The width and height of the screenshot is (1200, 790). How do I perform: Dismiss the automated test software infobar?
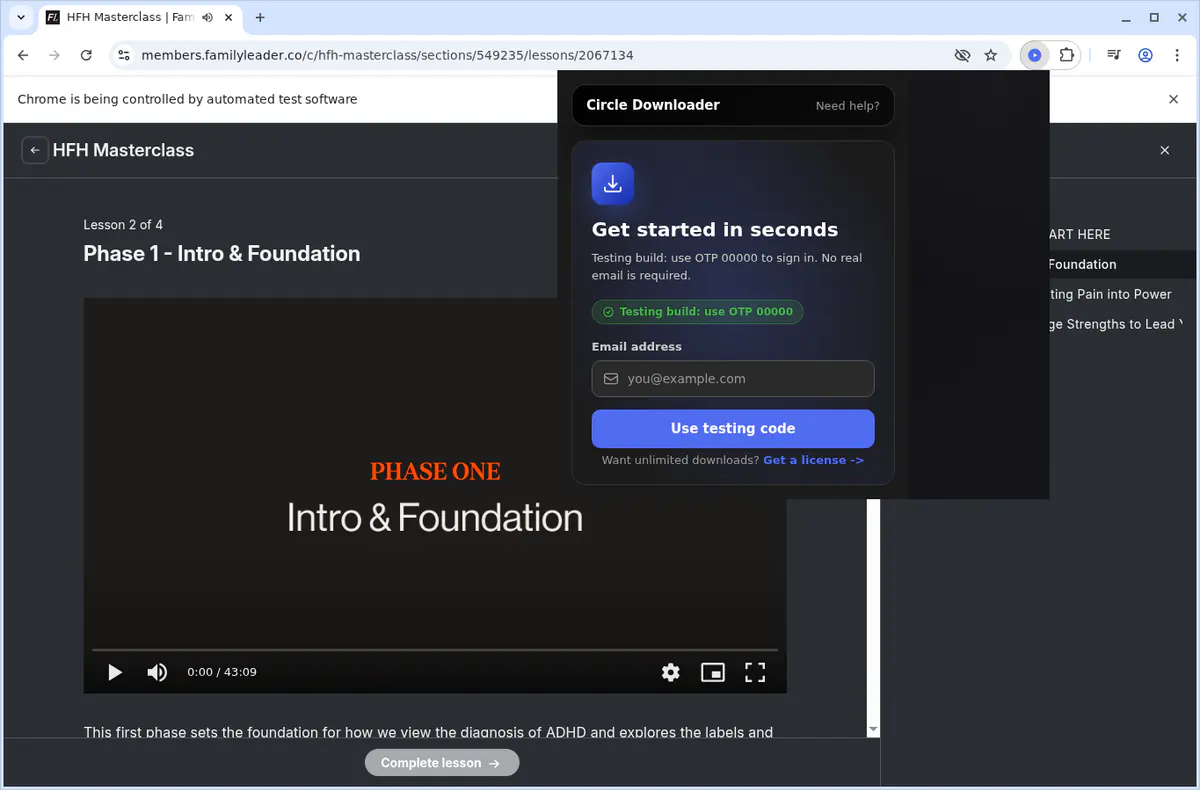pyautogui.click(x=1174, y=99)
